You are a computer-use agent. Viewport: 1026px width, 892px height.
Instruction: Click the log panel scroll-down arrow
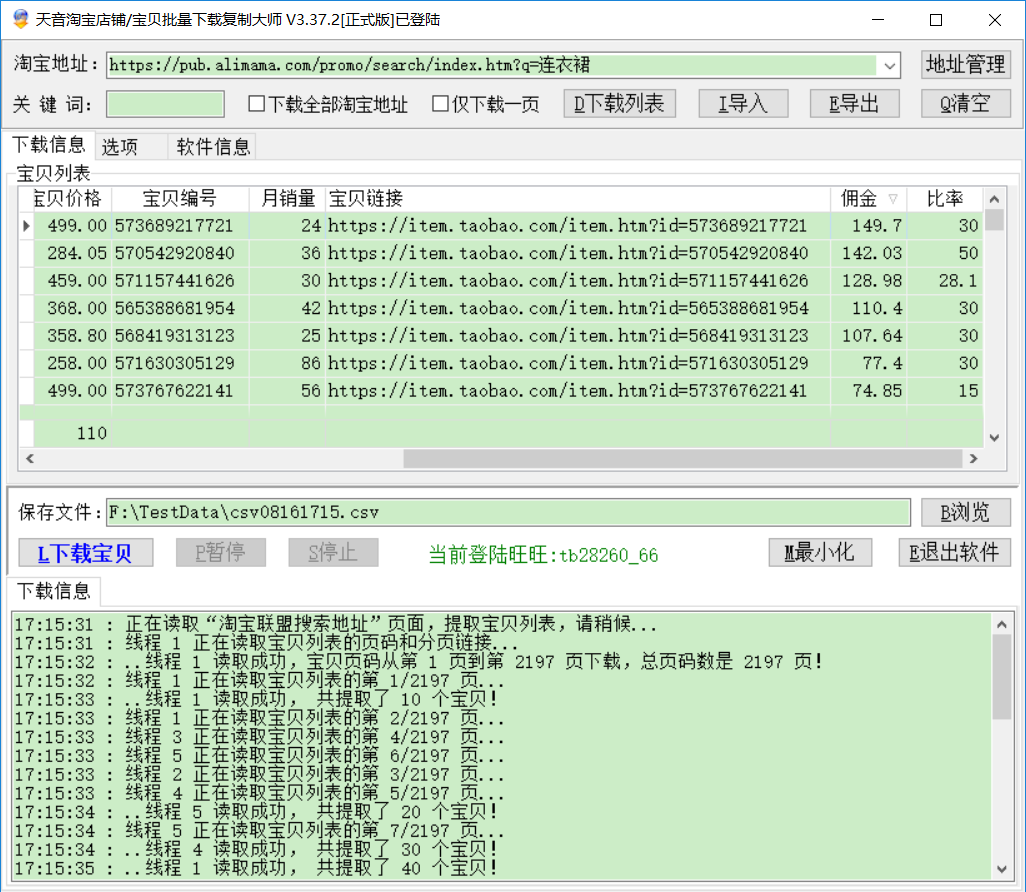1001,869
